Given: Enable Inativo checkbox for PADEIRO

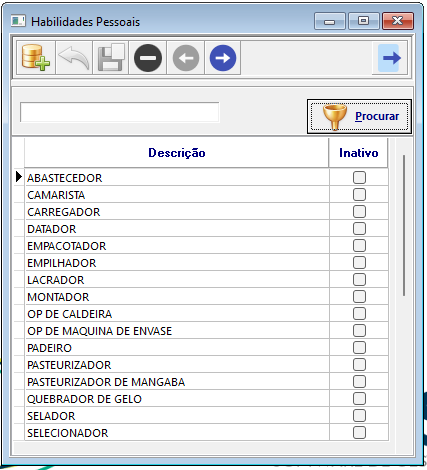Looking at the screenshot, I should (359, 348).
